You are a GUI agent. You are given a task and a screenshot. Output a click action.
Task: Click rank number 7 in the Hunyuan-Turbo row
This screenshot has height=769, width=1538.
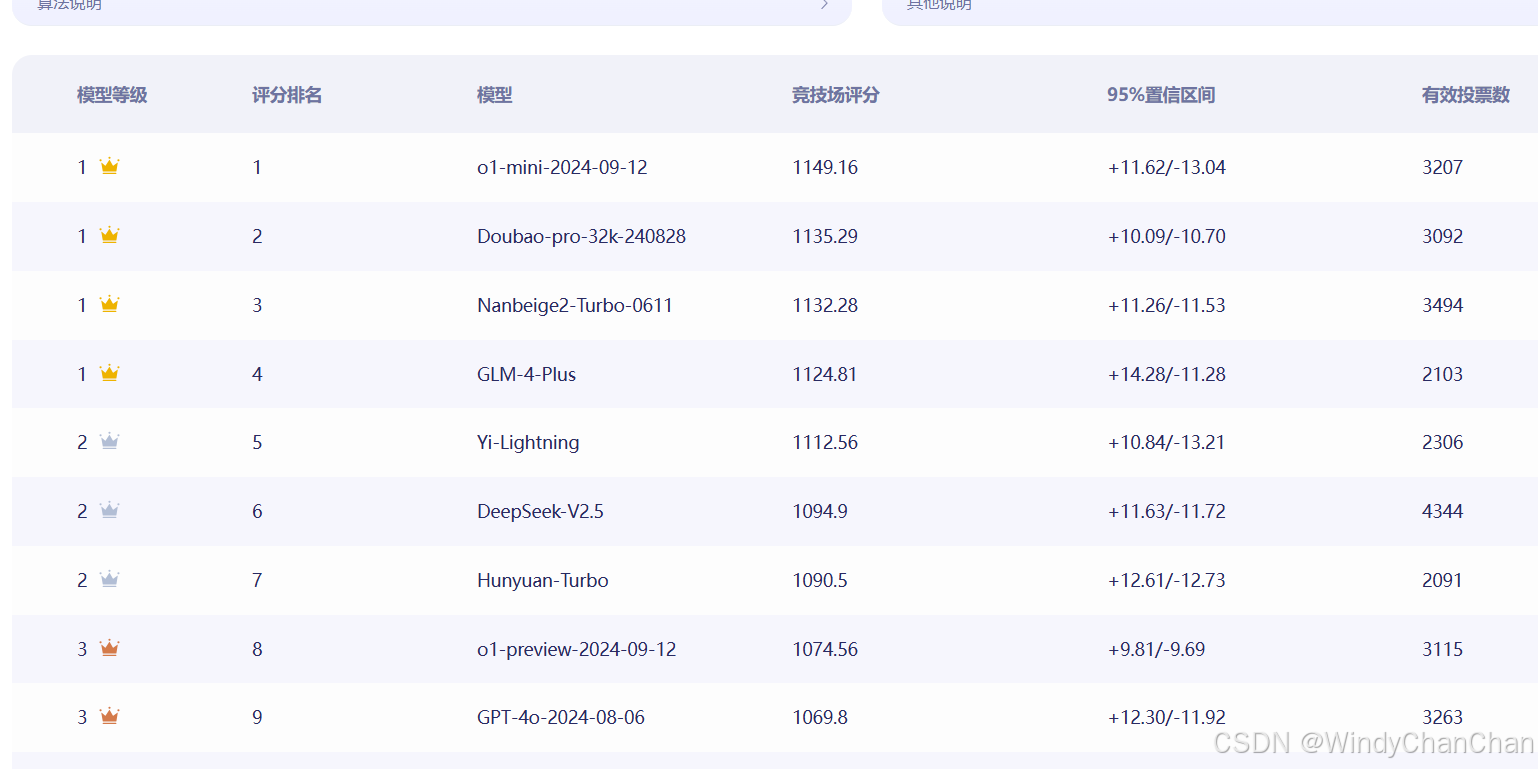click(x=257, y=580)
